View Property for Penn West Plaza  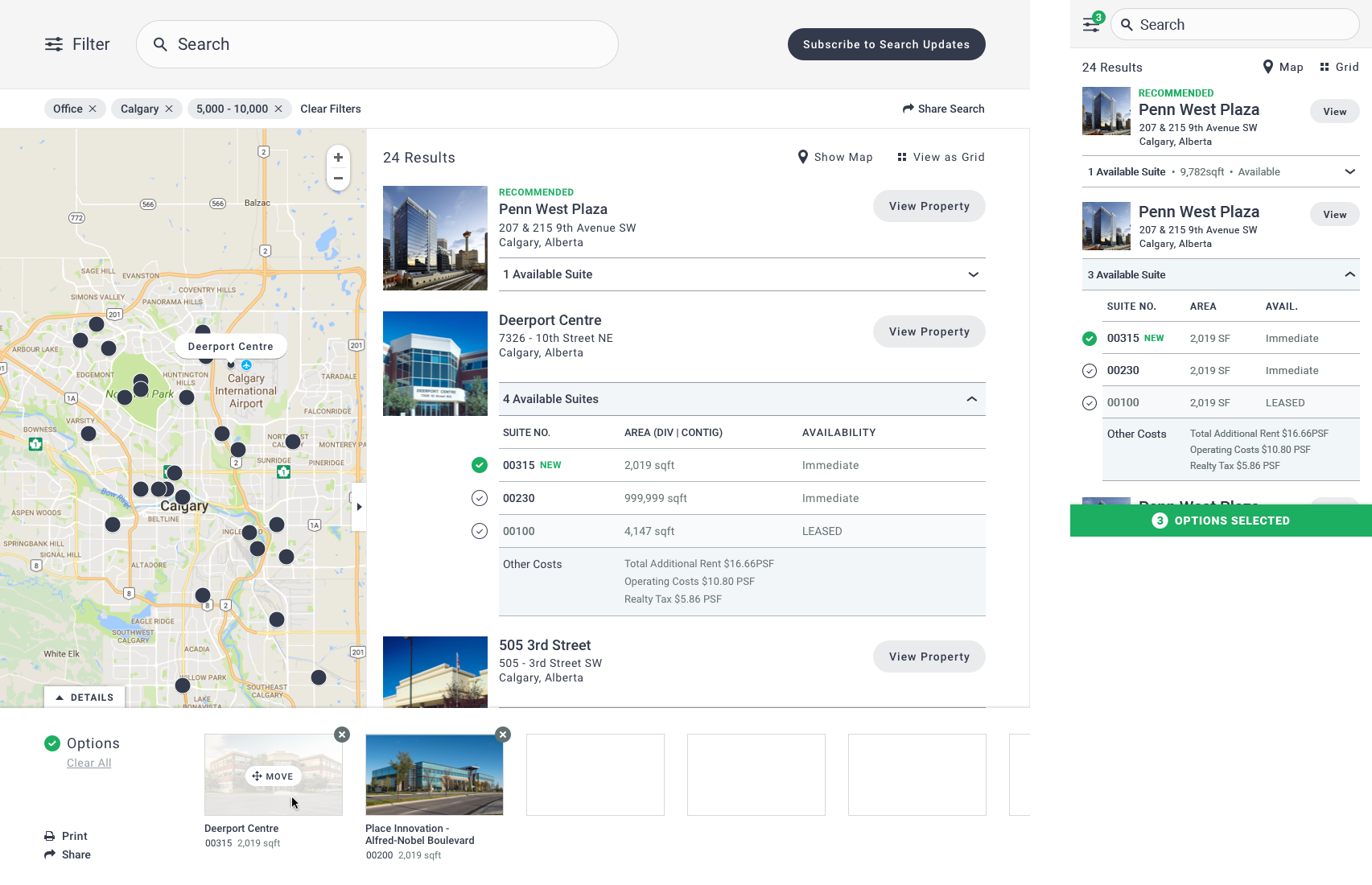[x=929, y=206]
